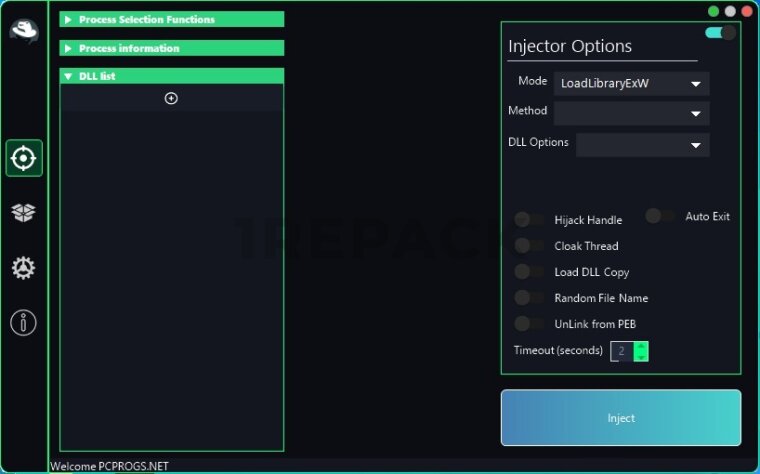Open the Mode LoadLibraryExW dropdown

[632, 83]
